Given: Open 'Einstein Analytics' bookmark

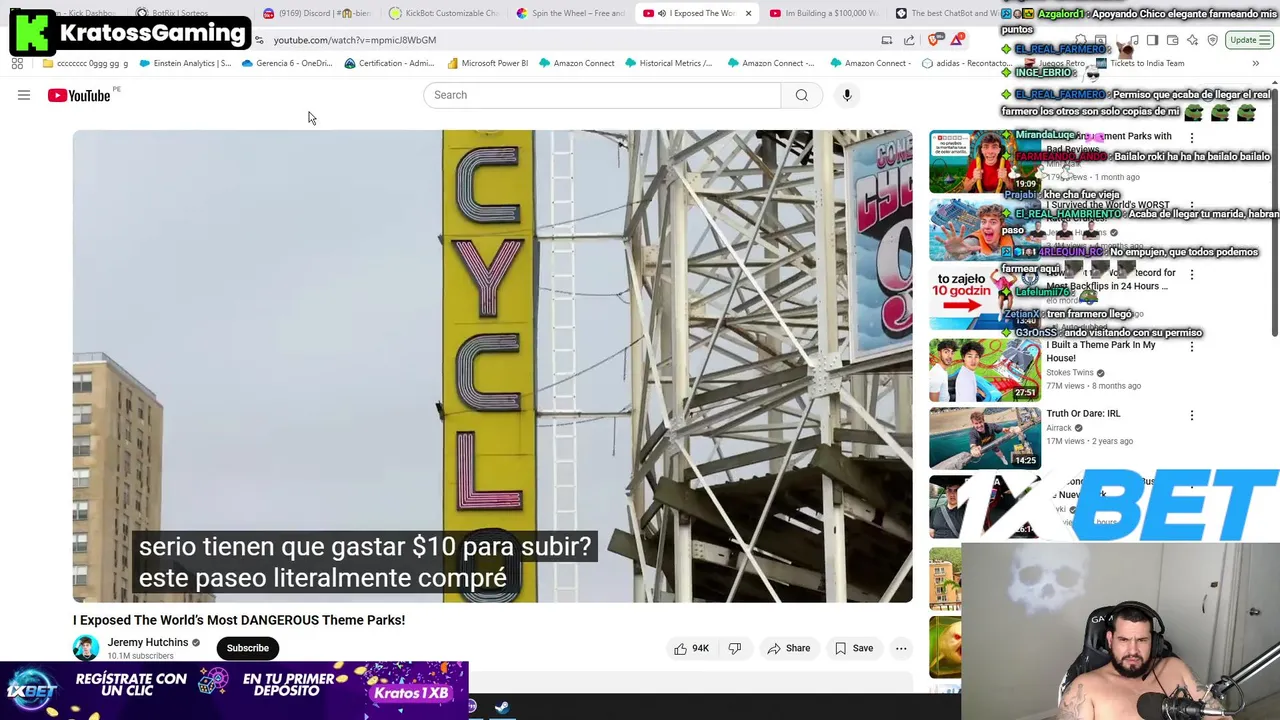Looking at the screenshot, I should tap(185, 63).
